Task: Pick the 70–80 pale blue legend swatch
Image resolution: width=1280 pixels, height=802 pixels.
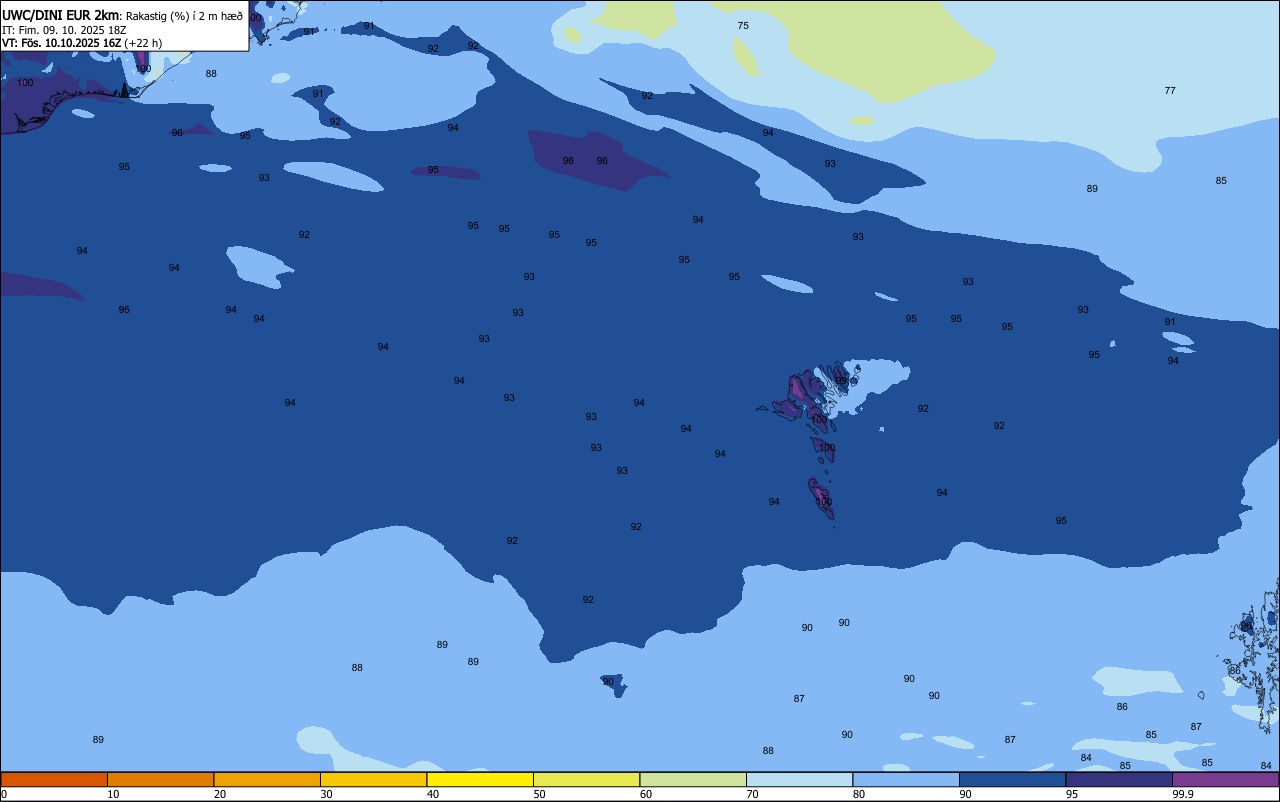Action: click(x=799, y=779)
